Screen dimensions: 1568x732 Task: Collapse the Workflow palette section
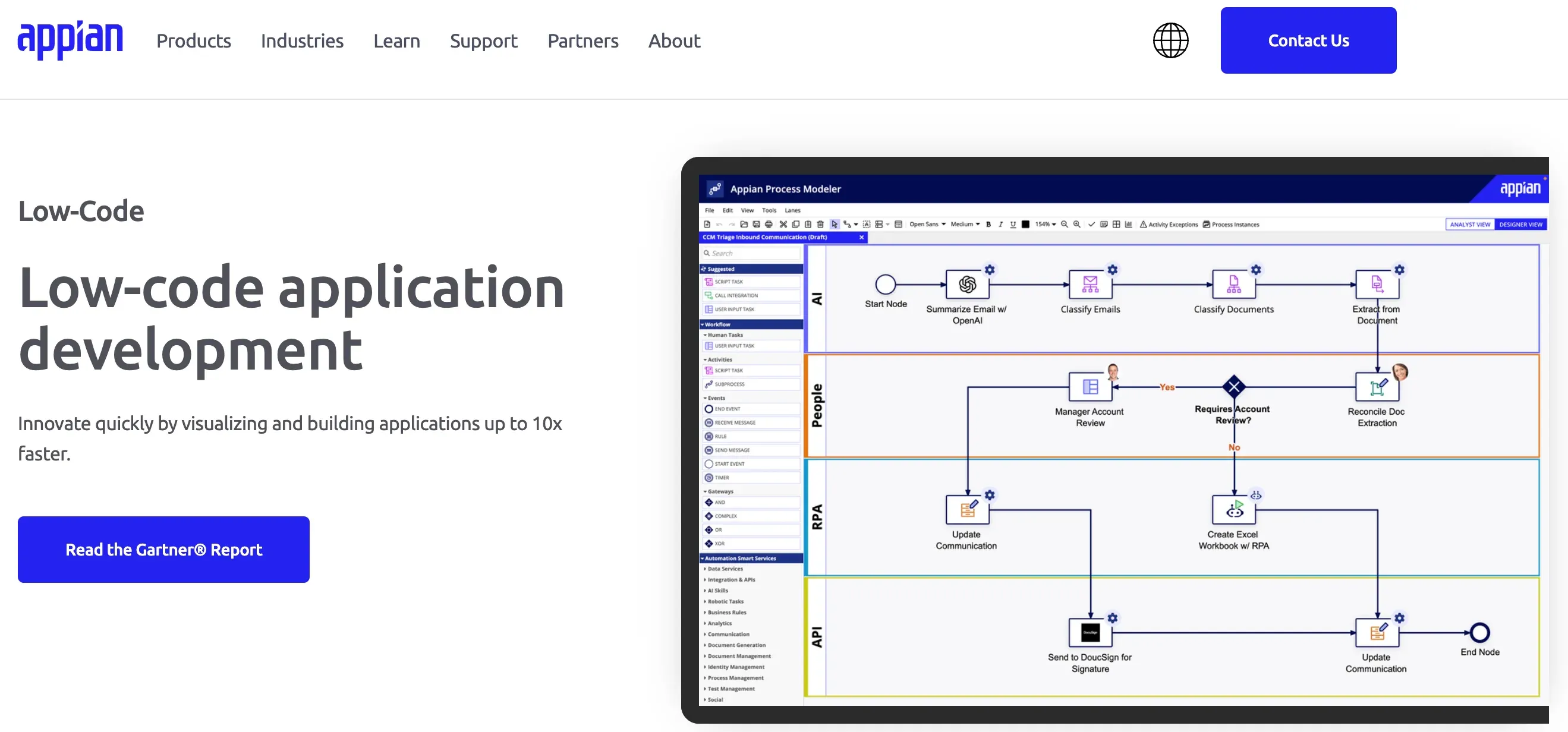[x=751, y=324]
